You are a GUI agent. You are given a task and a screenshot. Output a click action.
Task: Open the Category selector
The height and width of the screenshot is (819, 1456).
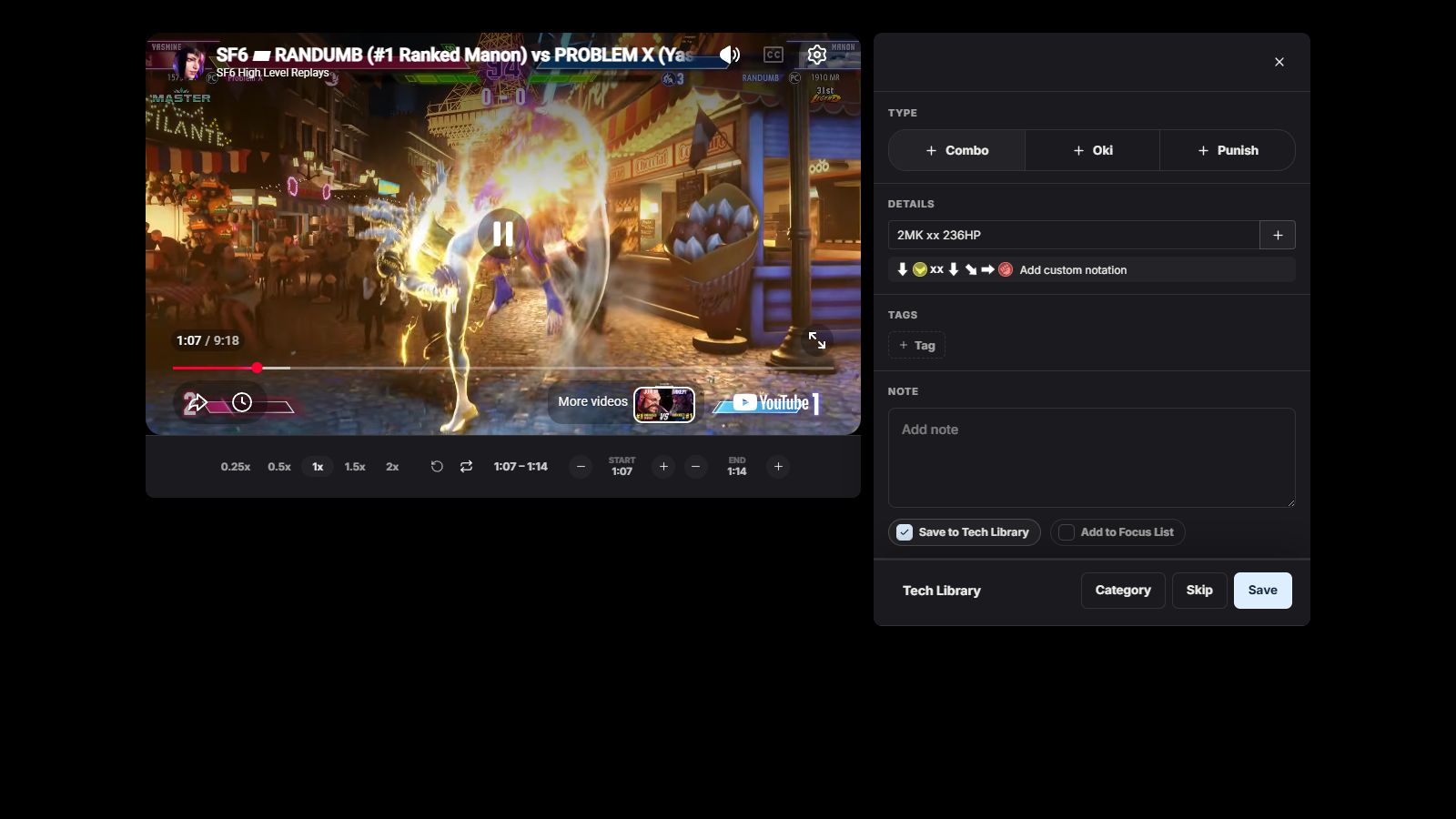[1123, 591]
